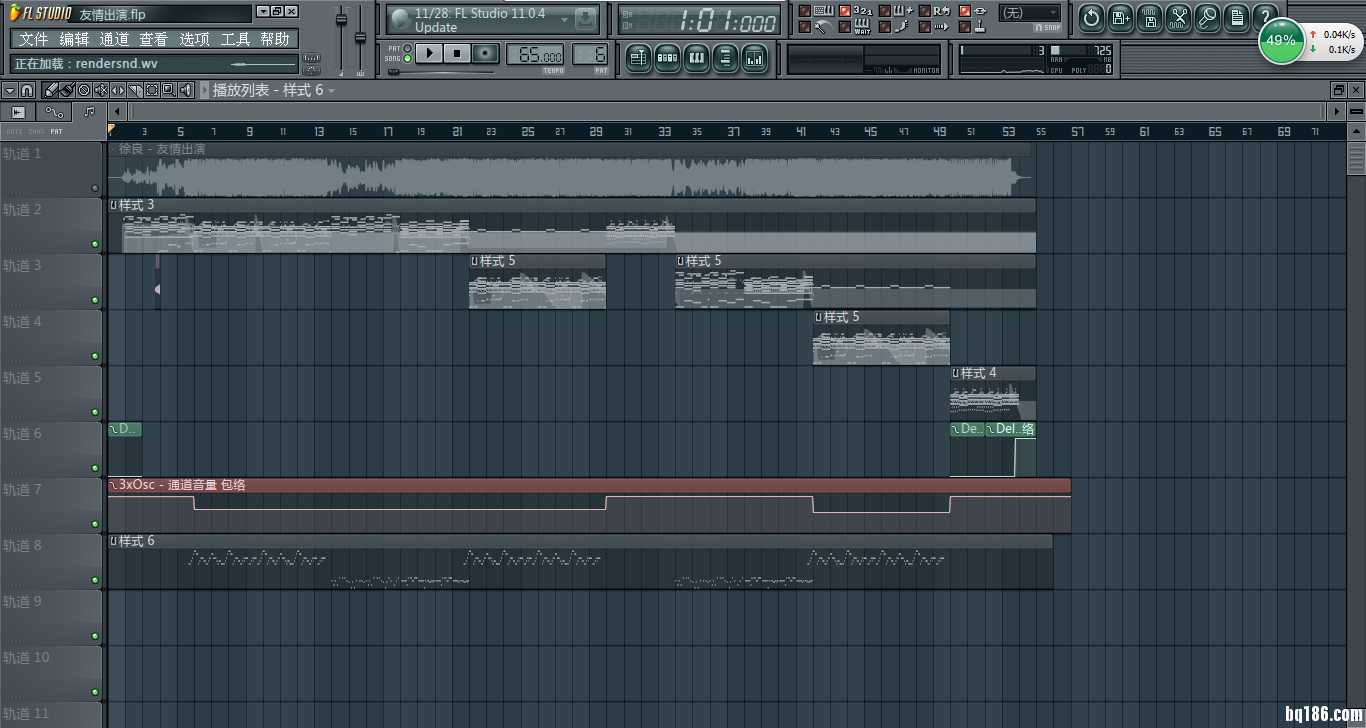The width and height of the screenshot is (1366, 728).
Task: Choose the Select marquee tool in playlist
Action: click(x=151, y=90)
